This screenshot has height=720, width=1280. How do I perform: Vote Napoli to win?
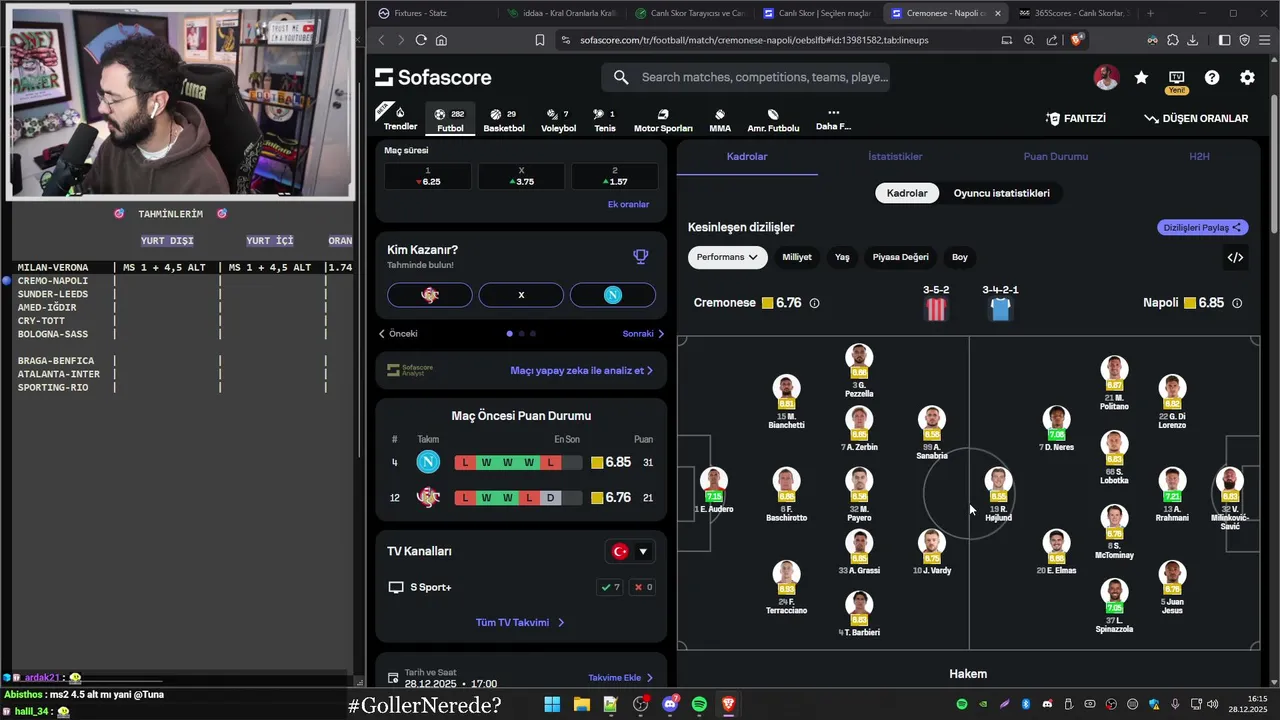[x=613, y=295]
